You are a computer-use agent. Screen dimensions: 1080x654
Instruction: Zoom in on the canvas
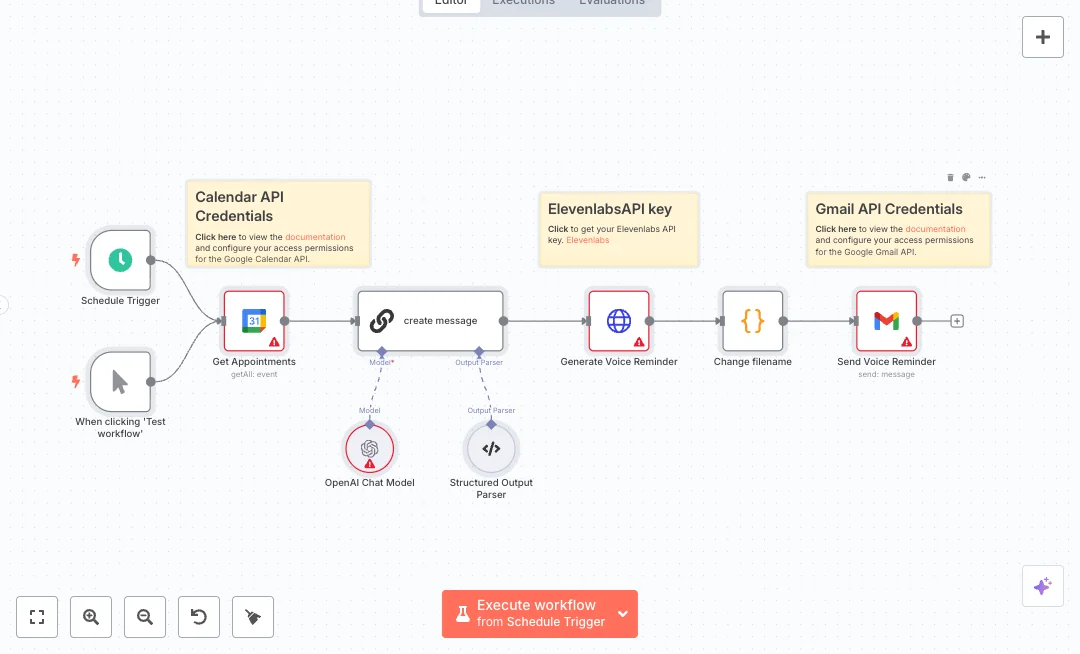[91, 617]
